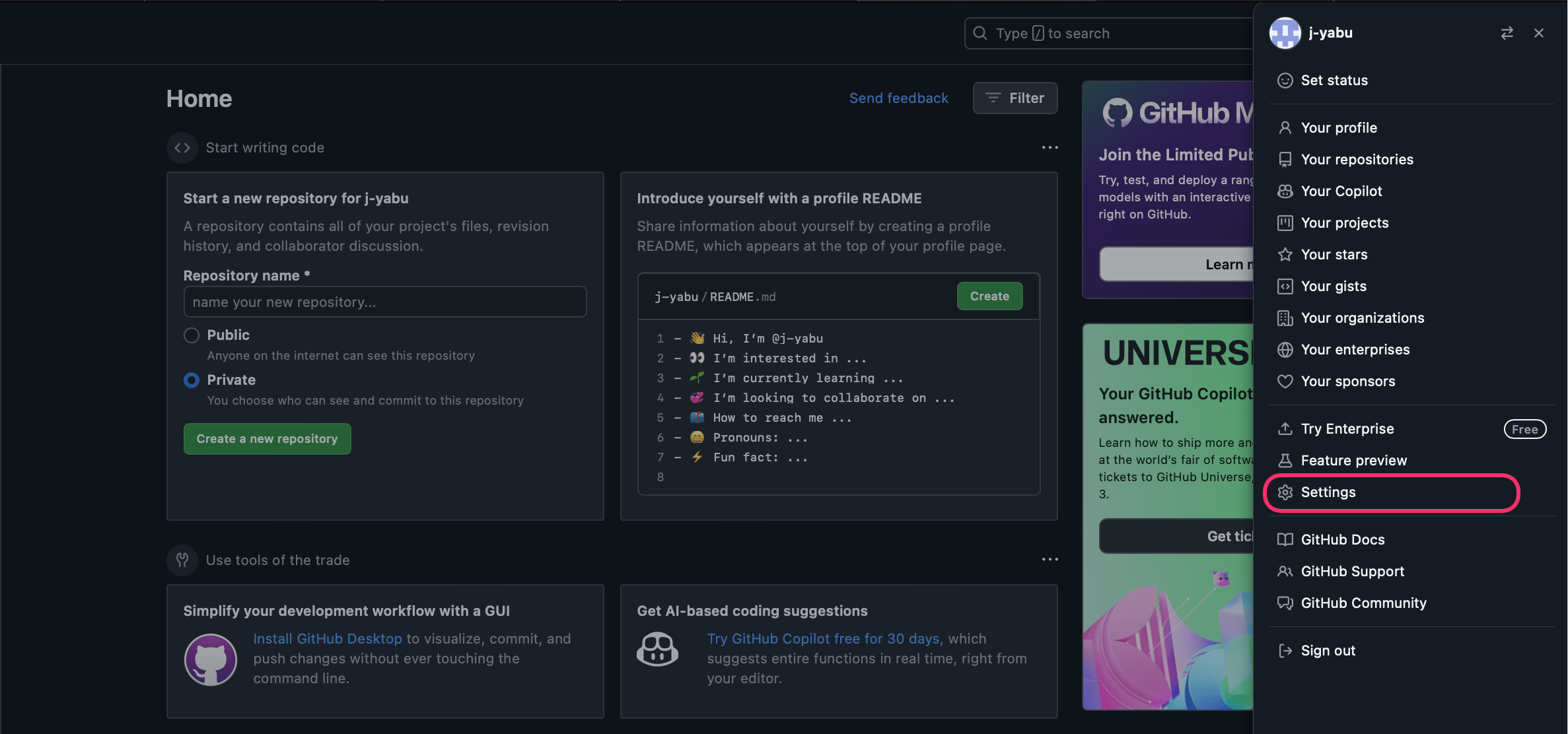This screenshot has width=1568, height=734.
Task: Click the Send feedback link
Action: point(898,98)
